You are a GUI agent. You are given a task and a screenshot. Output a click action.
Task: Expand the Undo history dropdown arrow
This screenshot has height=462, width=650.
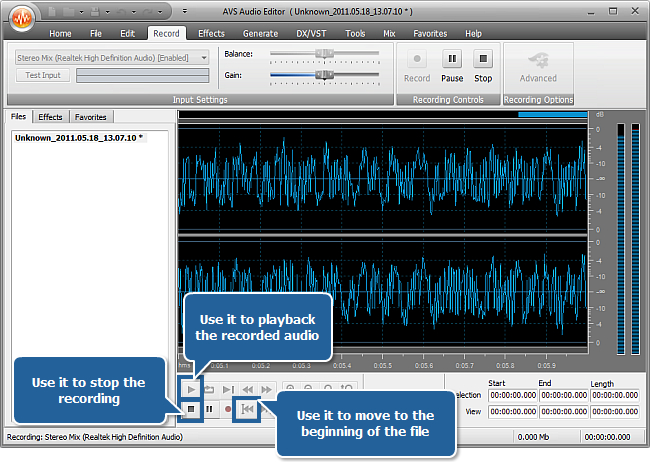click(x=133, y=12)
